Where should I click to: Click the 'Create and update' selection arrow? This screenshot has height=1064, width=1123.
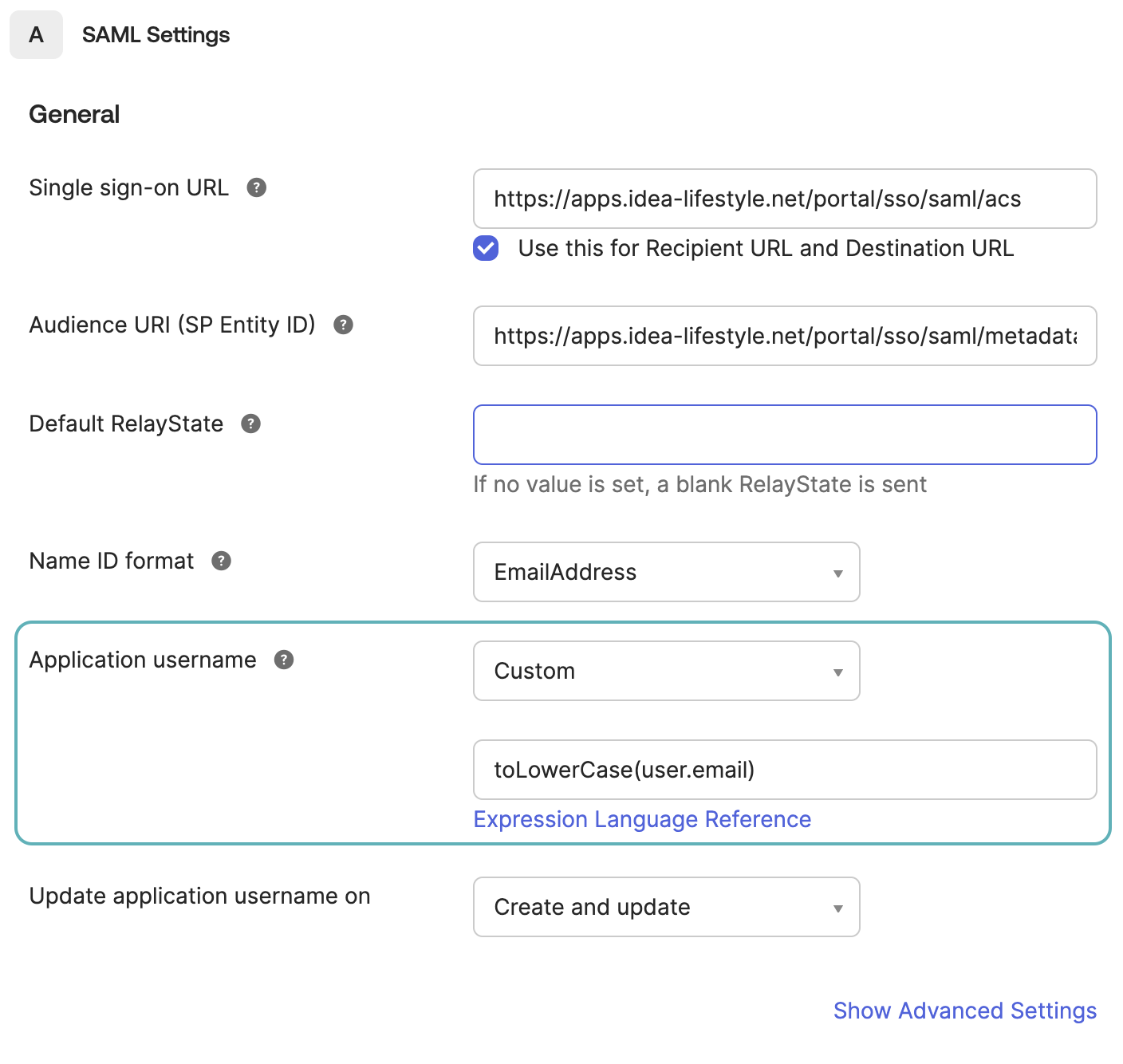tap(837, 907)
